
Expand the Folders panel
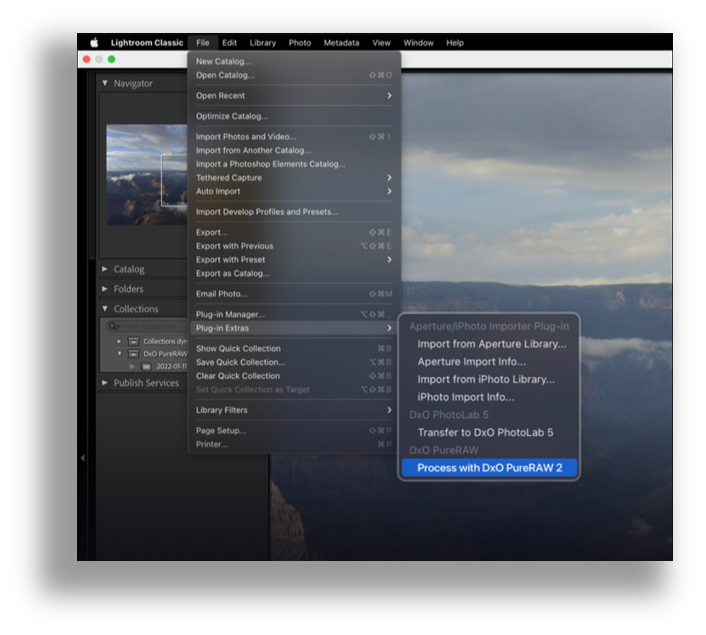(x=105, y=289)
